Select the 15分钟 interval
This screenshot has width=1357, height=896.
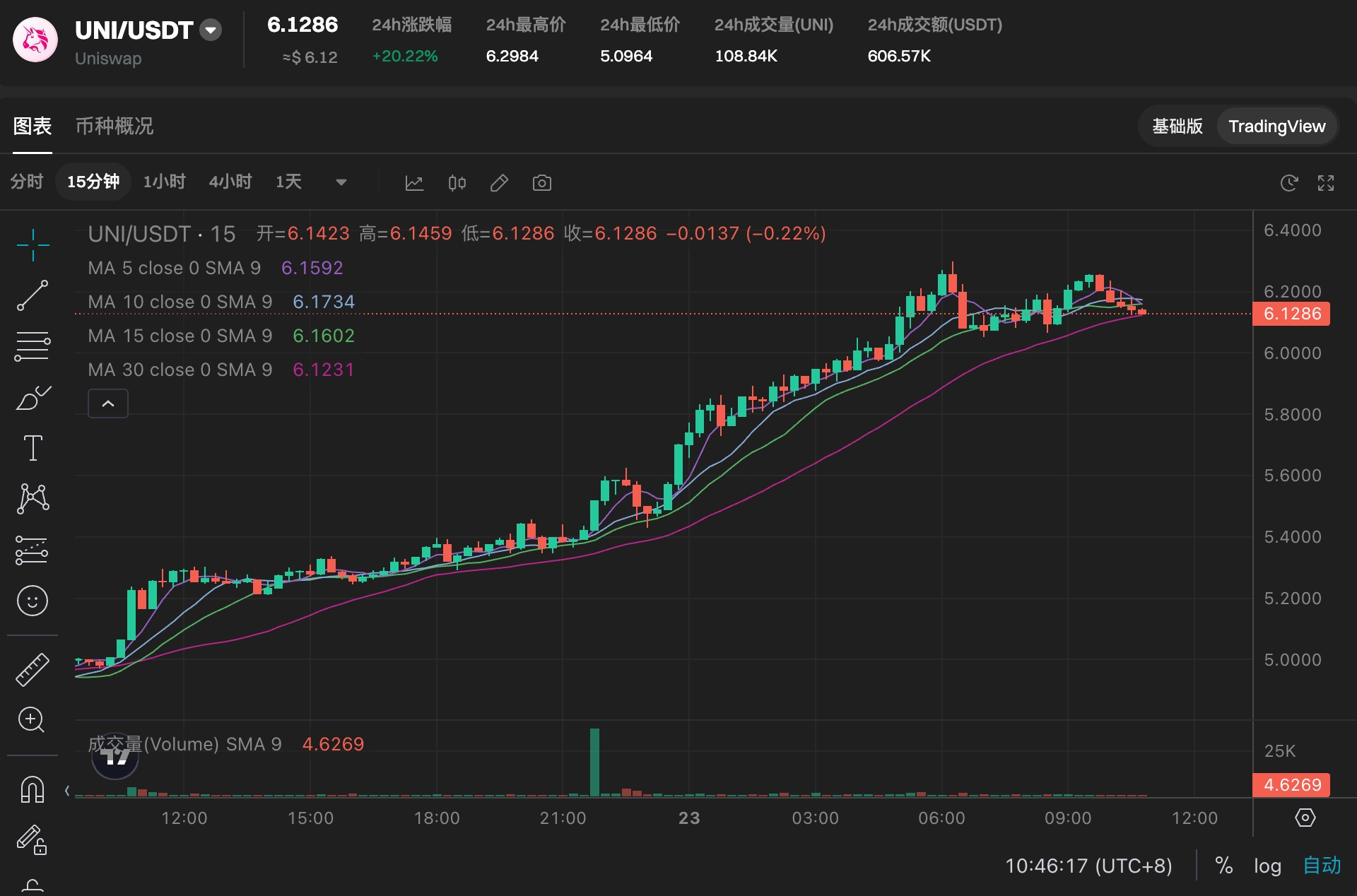pos(93,182)
